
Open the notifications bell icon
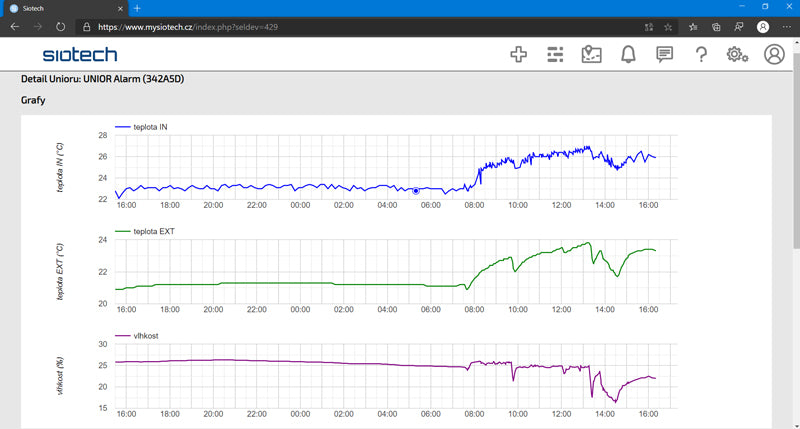click(628, 54)
